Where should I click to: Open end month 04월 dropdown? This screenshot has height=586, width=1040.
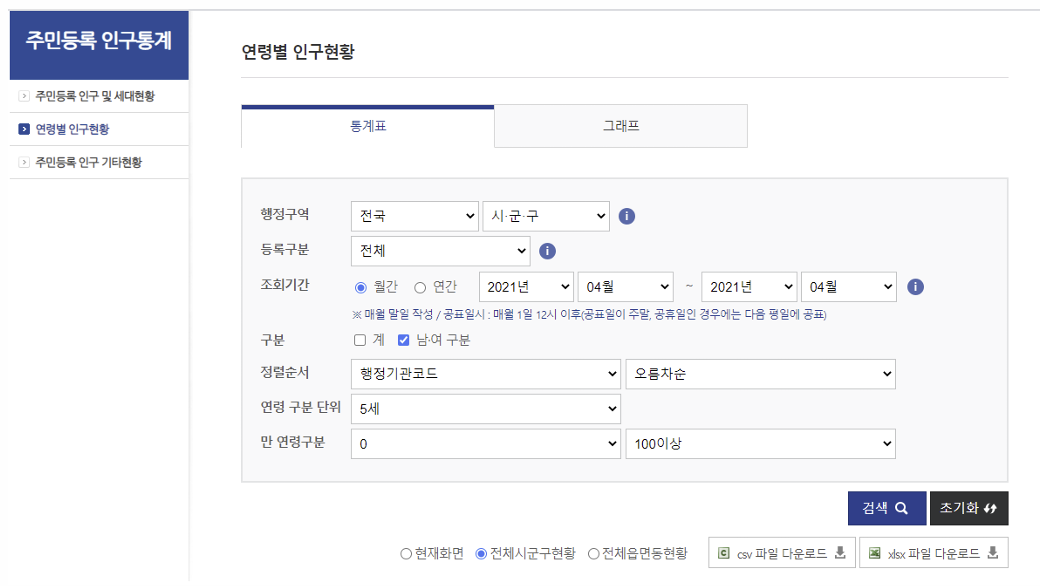849,287
